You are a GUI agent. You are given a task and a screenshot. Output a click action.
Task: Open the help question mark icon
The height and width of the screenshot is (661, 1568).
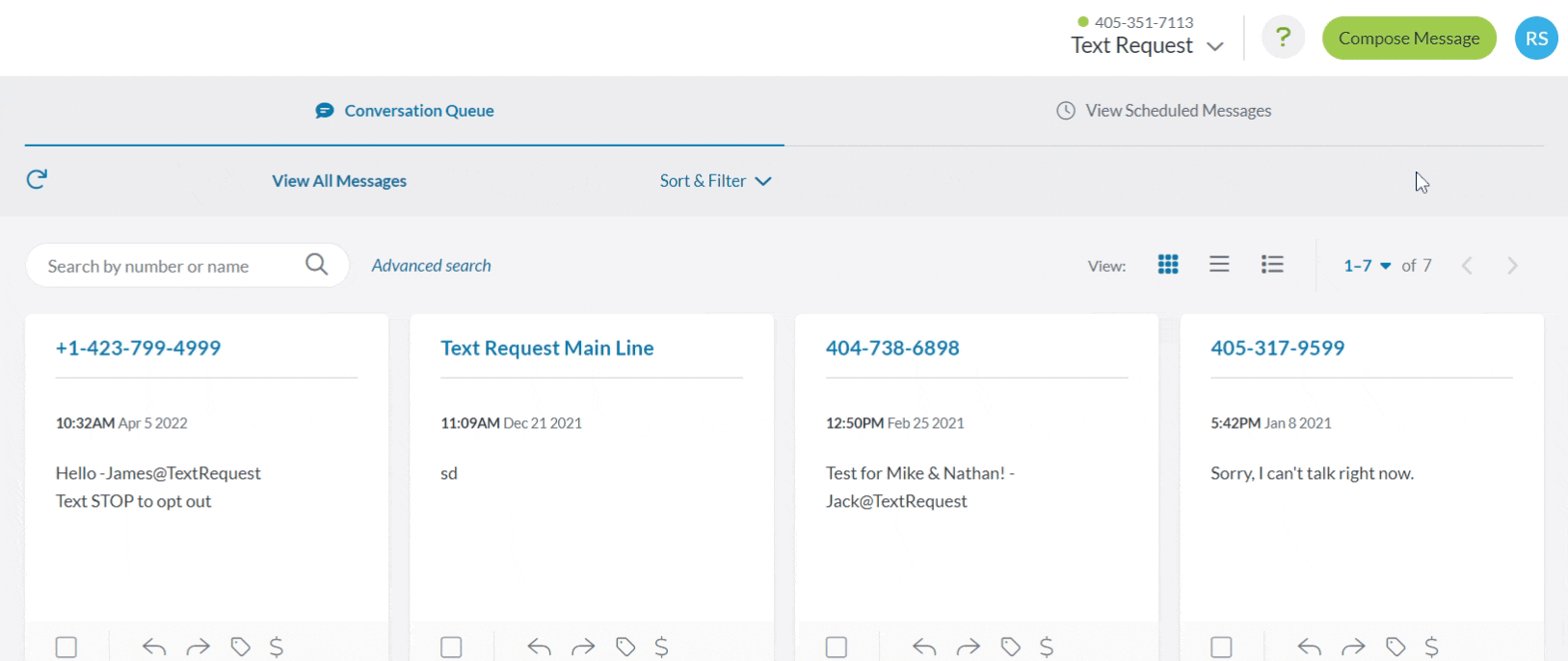point(1283,38)
